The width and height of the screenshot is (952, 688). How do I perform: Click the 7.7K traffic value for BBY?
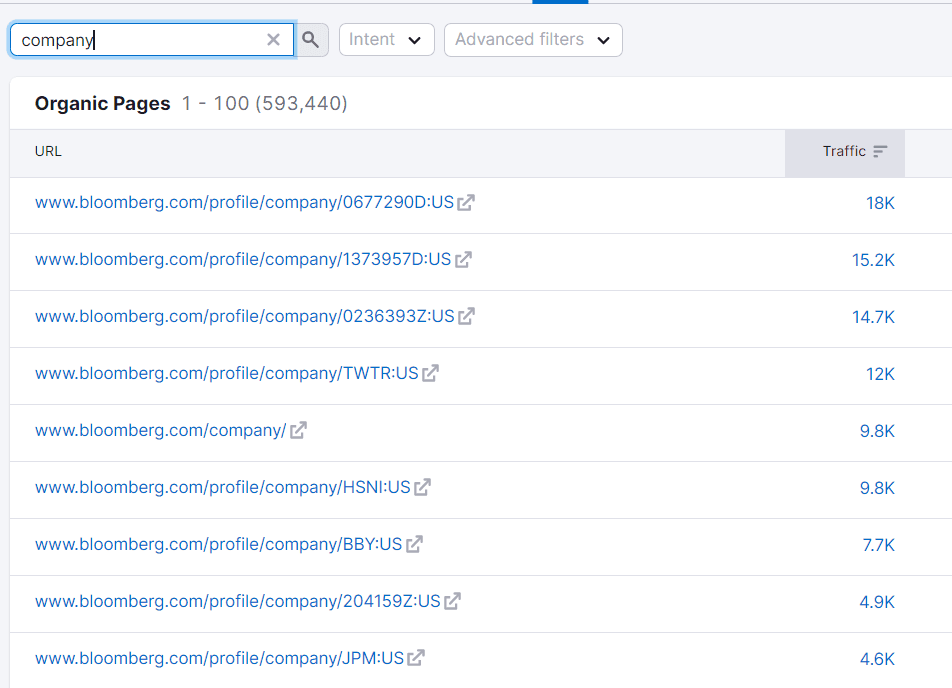[878, 545]
